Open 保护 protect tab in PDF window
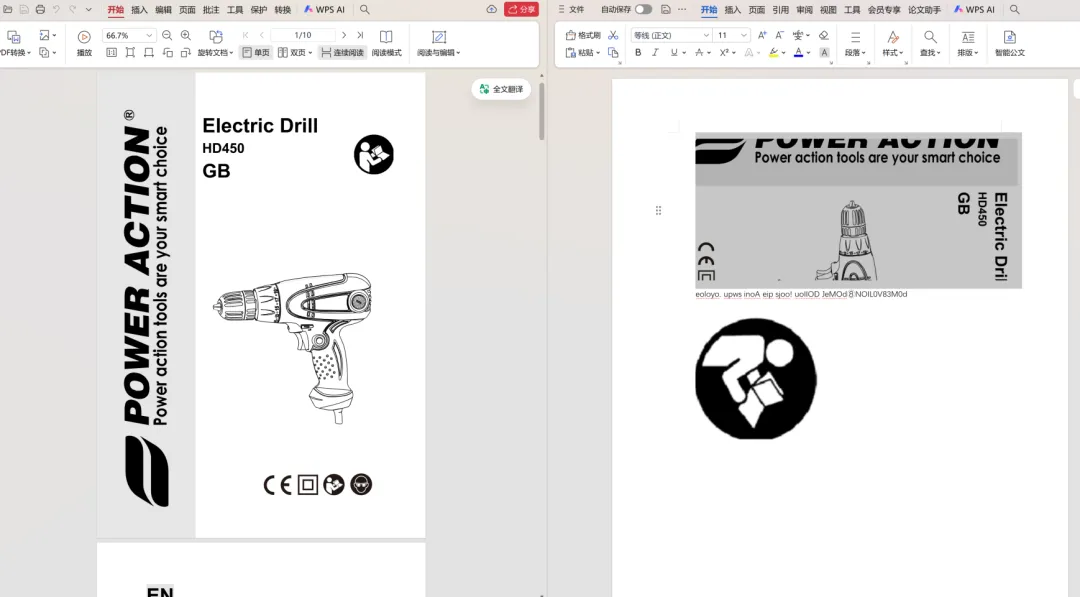Viewport: 1080px width, 597px height. 259,10
